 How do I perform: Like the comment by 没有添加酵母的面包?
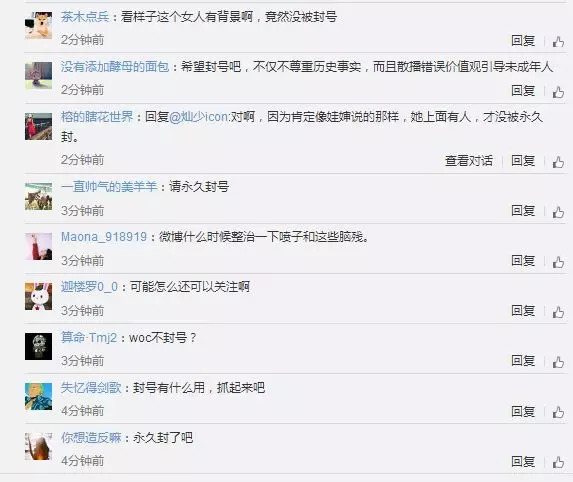coord(558,91)
